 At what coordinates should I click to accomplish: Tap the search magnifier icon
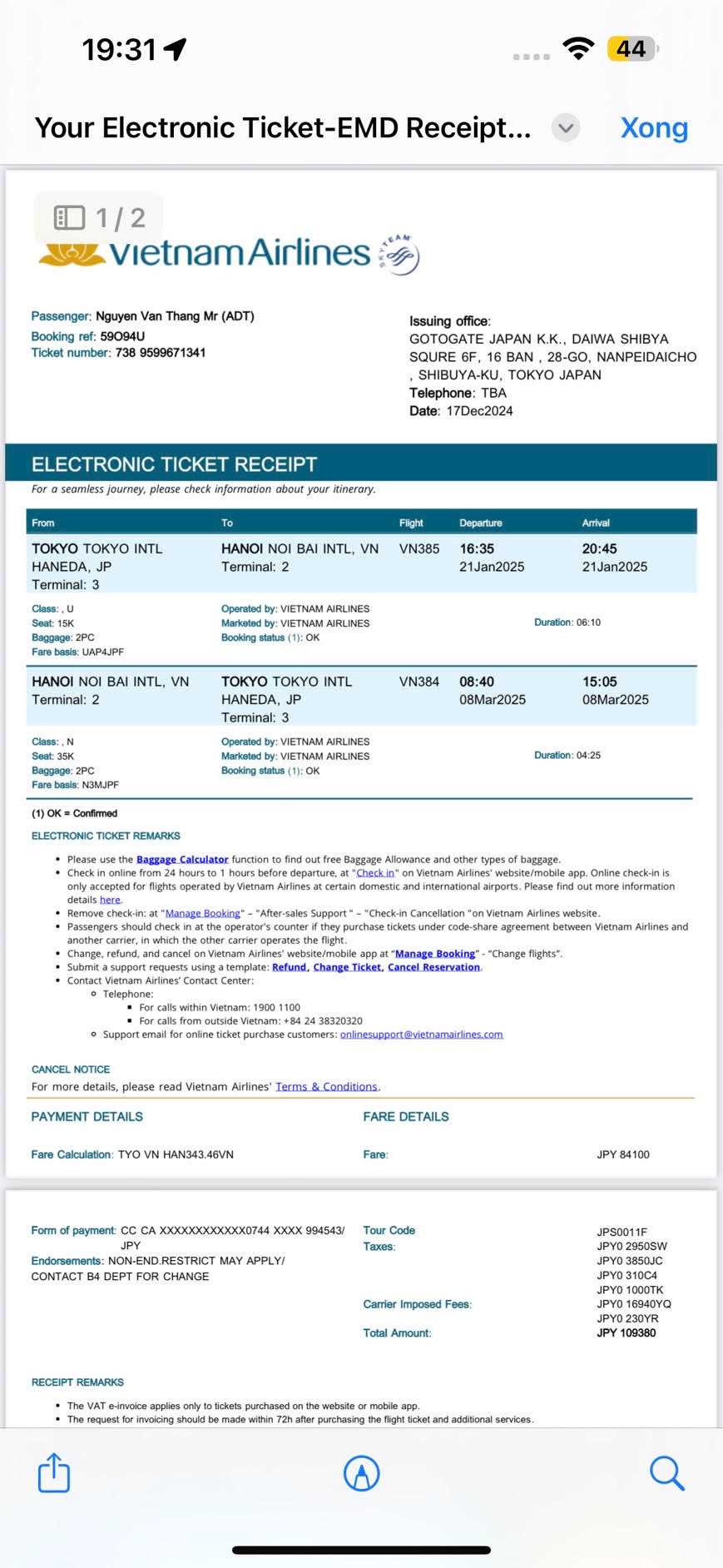[x=666, y=1473]
